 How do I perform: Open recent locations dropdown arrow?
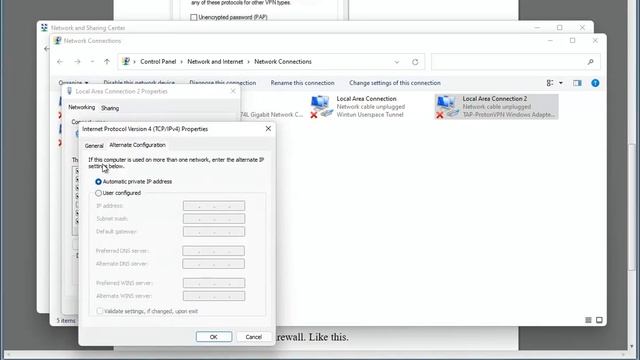click(92, 62)
